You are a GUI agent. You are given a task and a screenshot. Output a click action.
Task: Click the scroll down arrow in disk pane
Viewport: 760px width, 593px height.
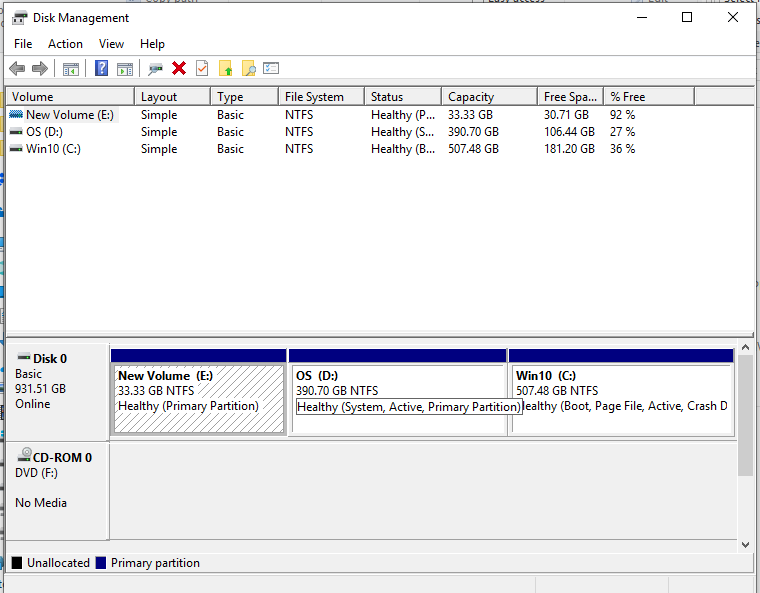745,545
